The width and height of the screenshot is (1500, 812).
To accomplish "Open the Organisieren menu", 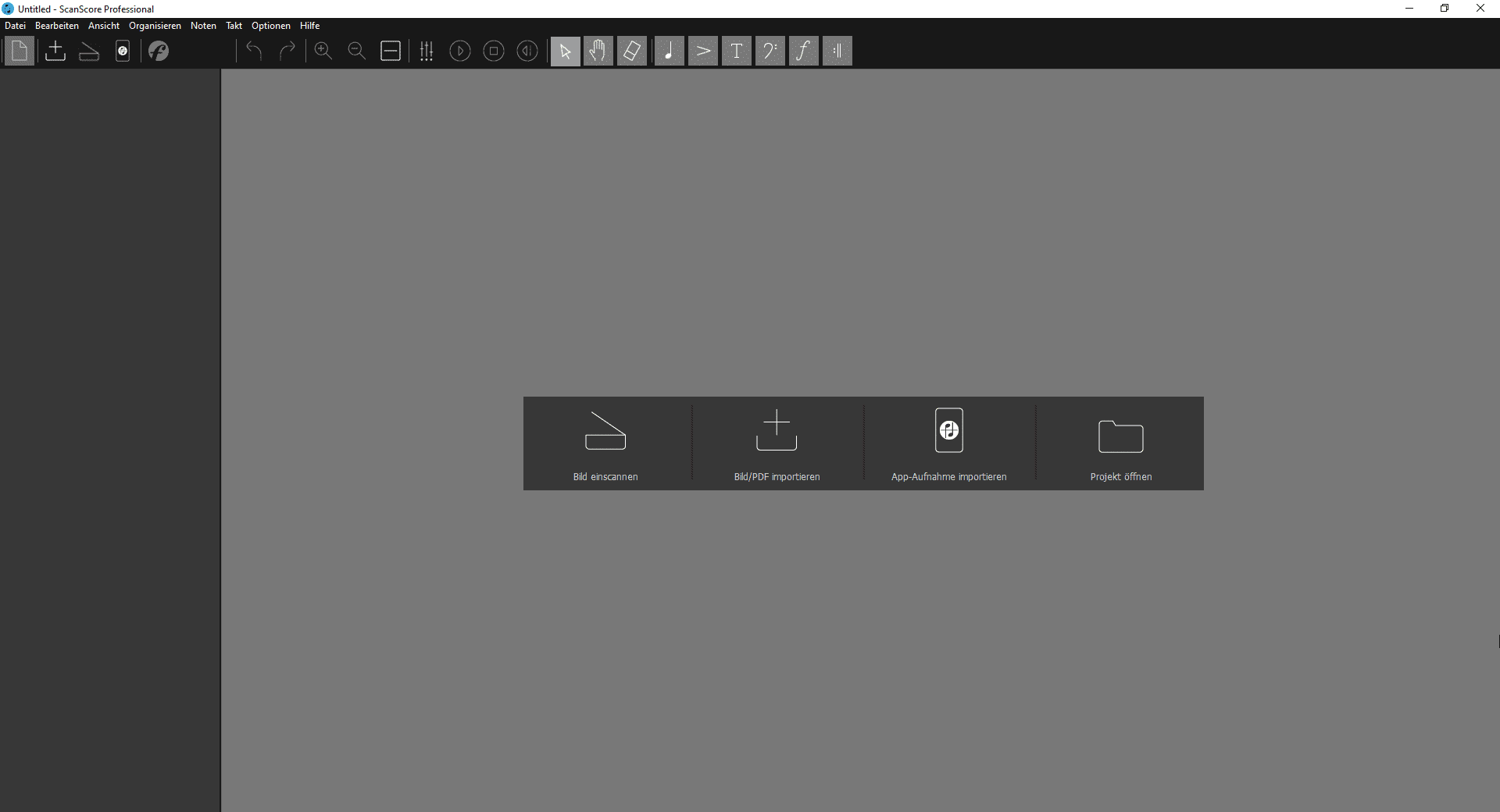I will pyautogui.click(x=155, y=26).
